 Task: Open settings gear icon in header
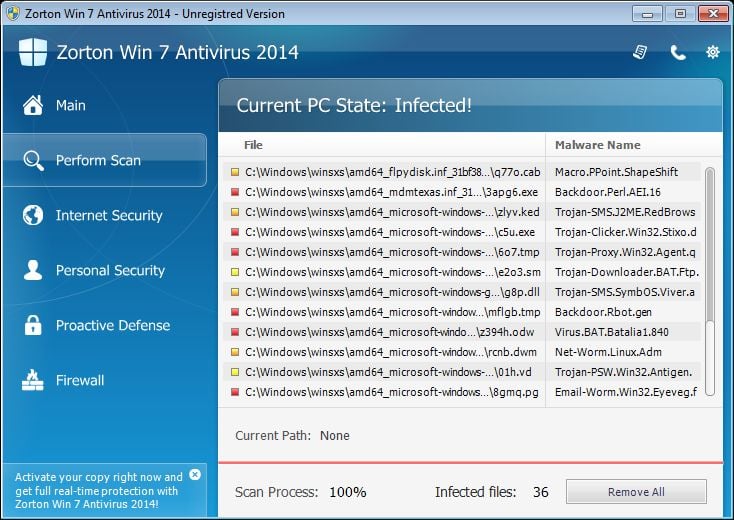(712, 52)
